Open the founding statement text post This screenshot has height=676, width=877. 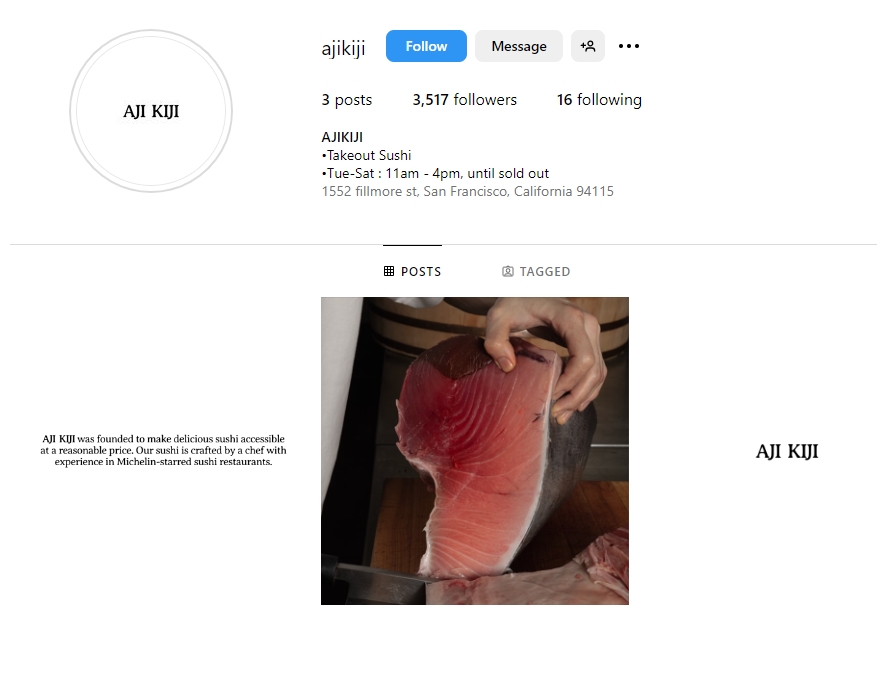tap(163, 450)
